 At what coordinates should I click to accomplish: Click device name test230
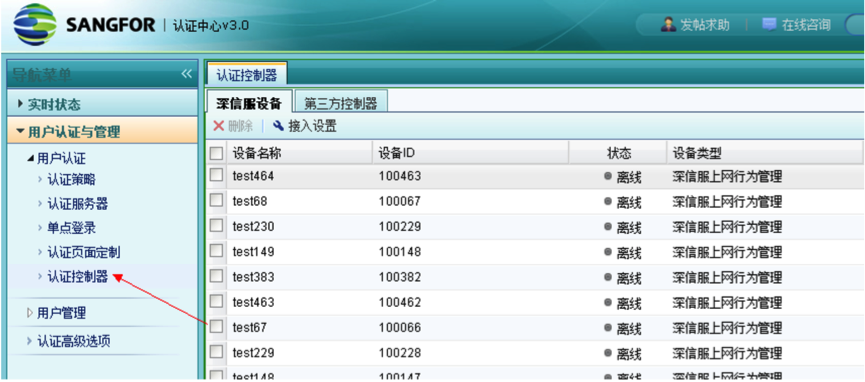tap(253, 227)
